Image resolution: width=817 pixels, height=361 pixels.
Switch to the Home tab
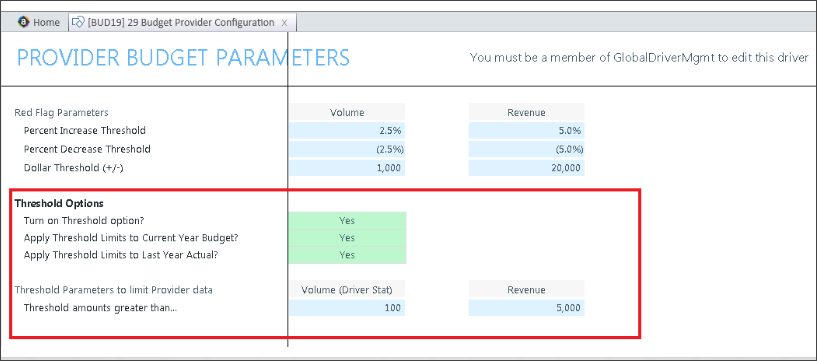(x=39, y=22)
